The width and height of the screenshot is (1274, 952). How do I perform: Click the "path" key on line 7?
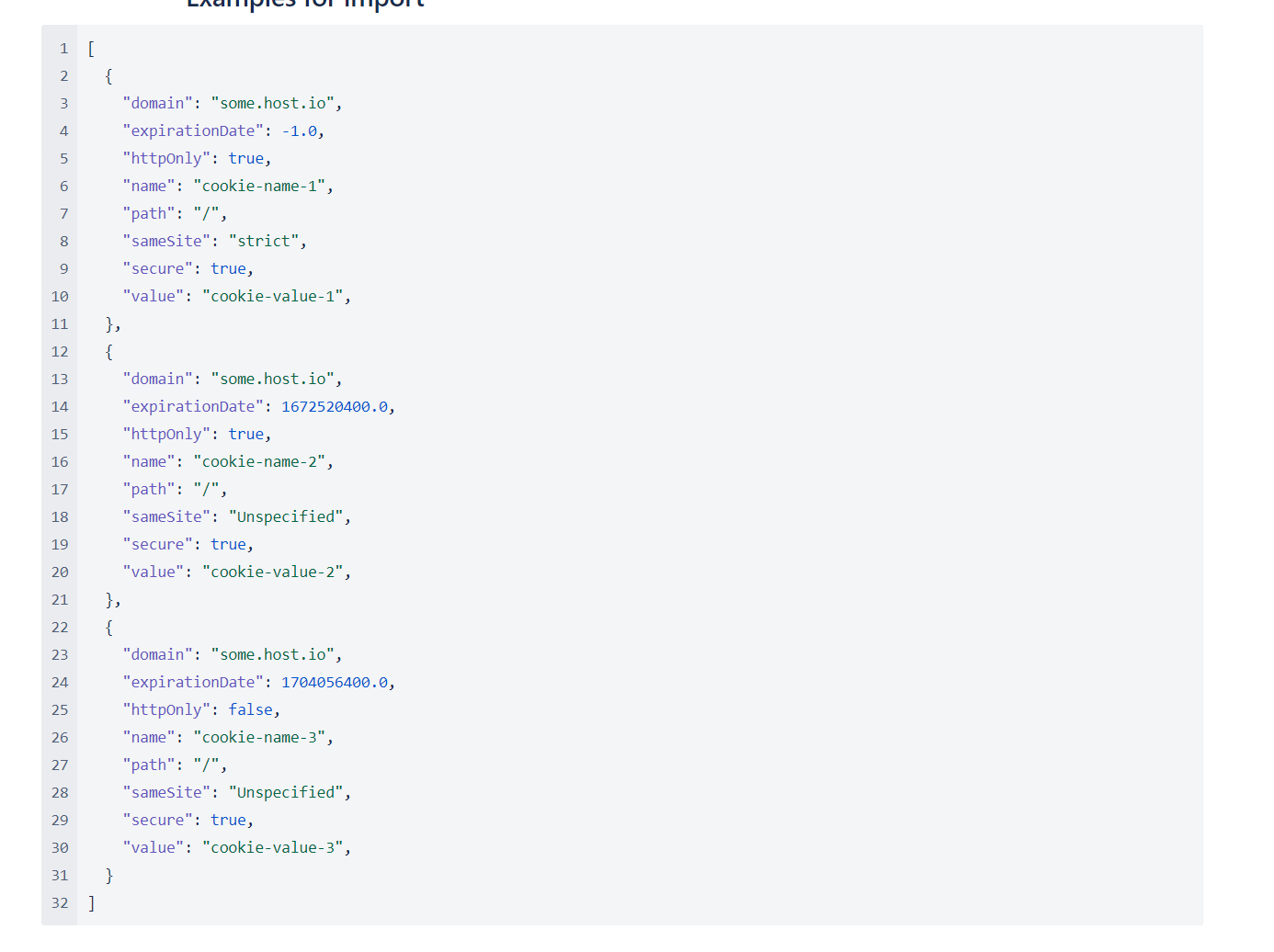coord(149,214)
